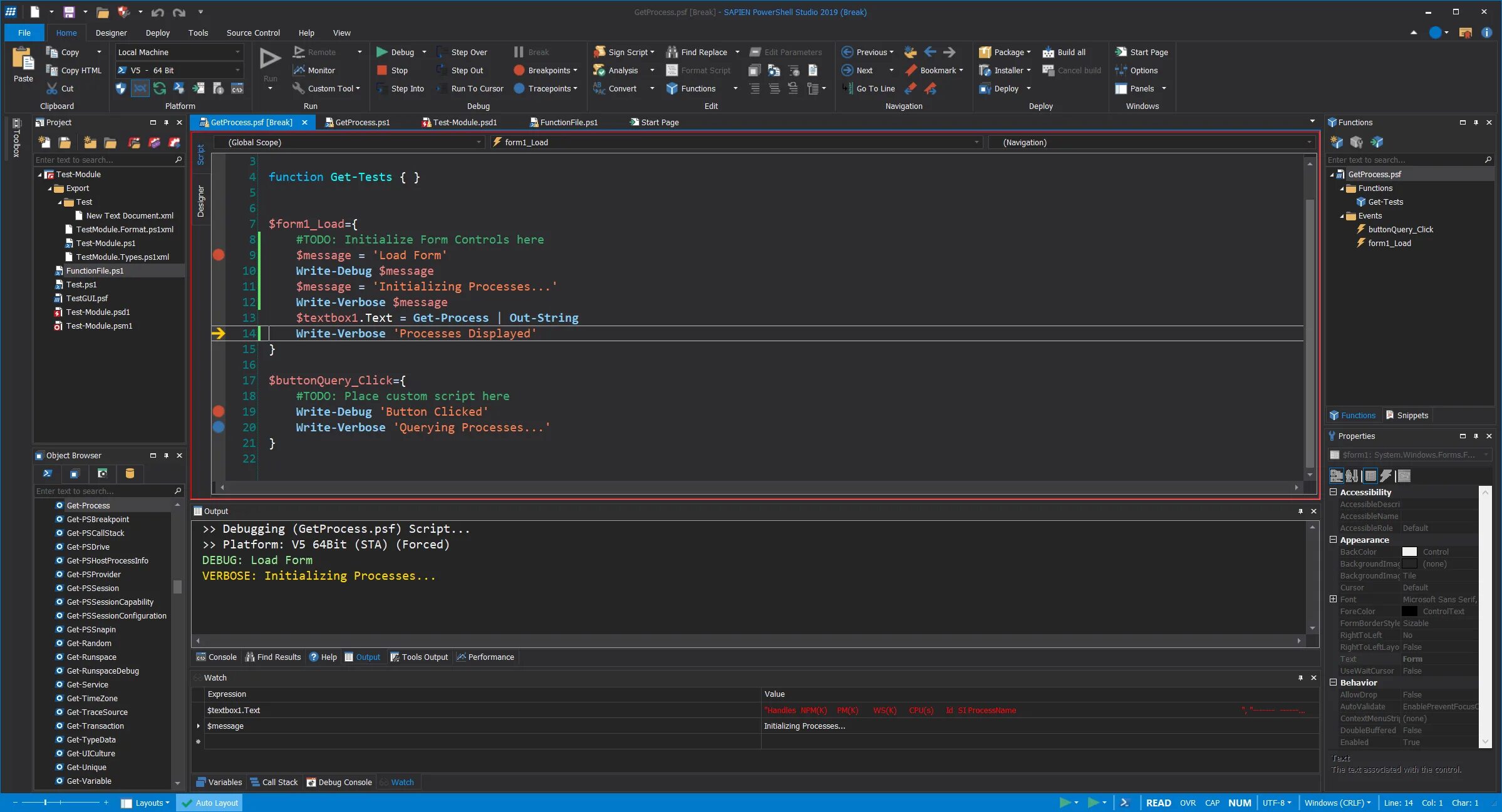The image size is (1502, 812).
Task: Click Step Out in Debug group
Action: (460, 71)
